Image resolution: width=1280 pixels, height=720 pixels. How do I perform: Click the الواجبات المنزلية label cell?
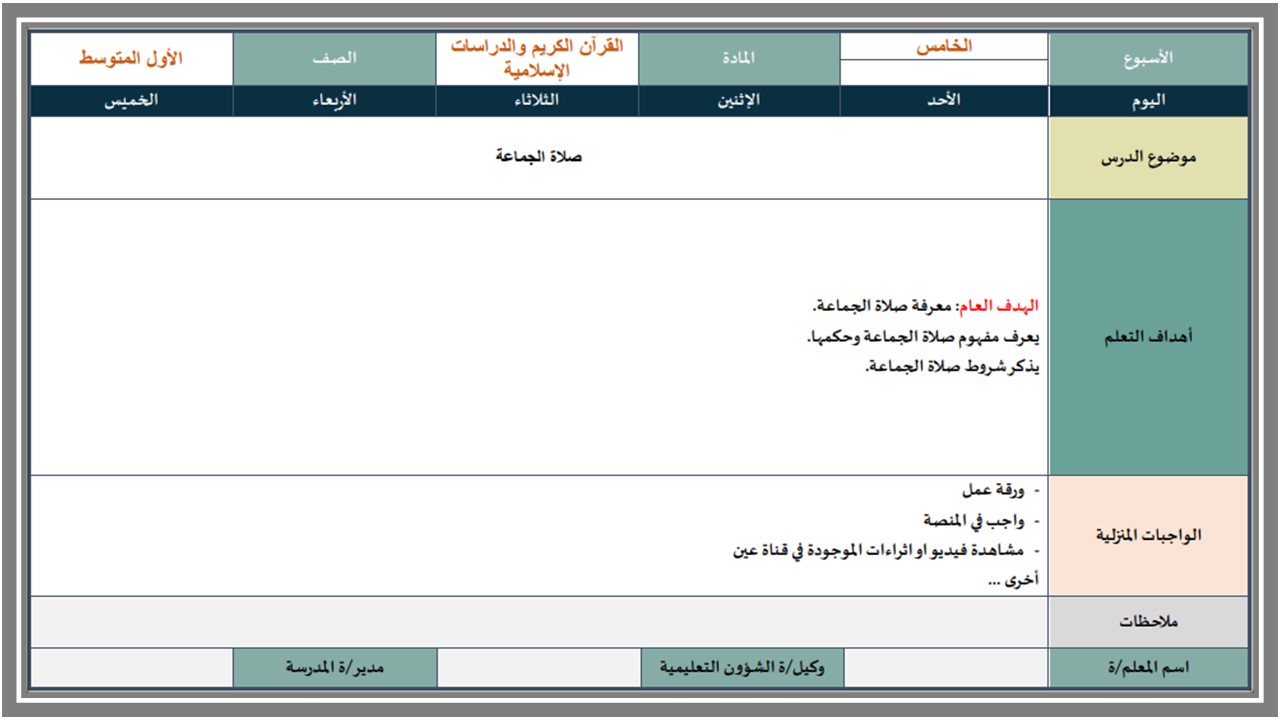point(1148,536)
